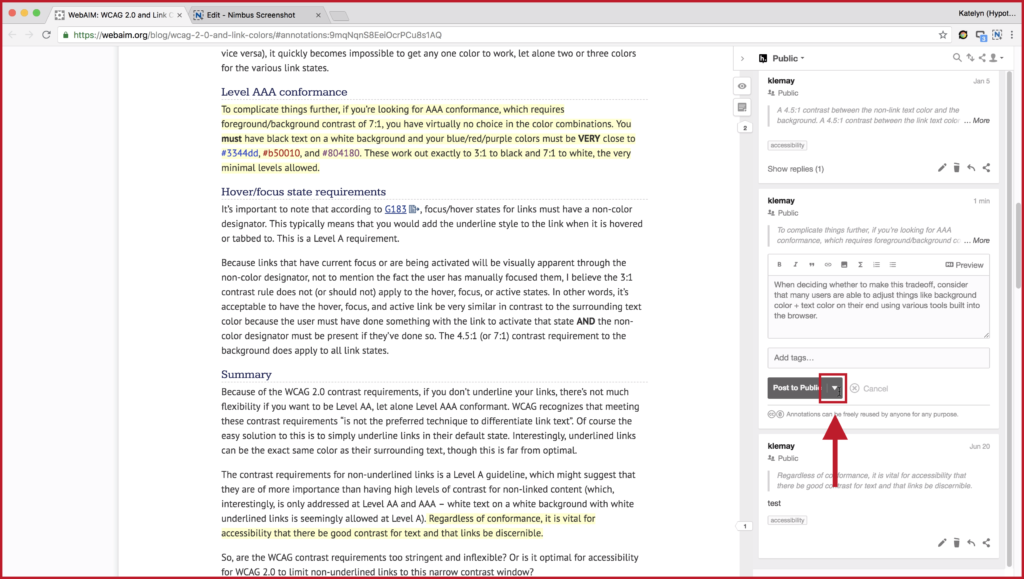The image size is (1024, 579).
Task: Expand the 1 min annotation quote with More
Action: tap(980, 241)
